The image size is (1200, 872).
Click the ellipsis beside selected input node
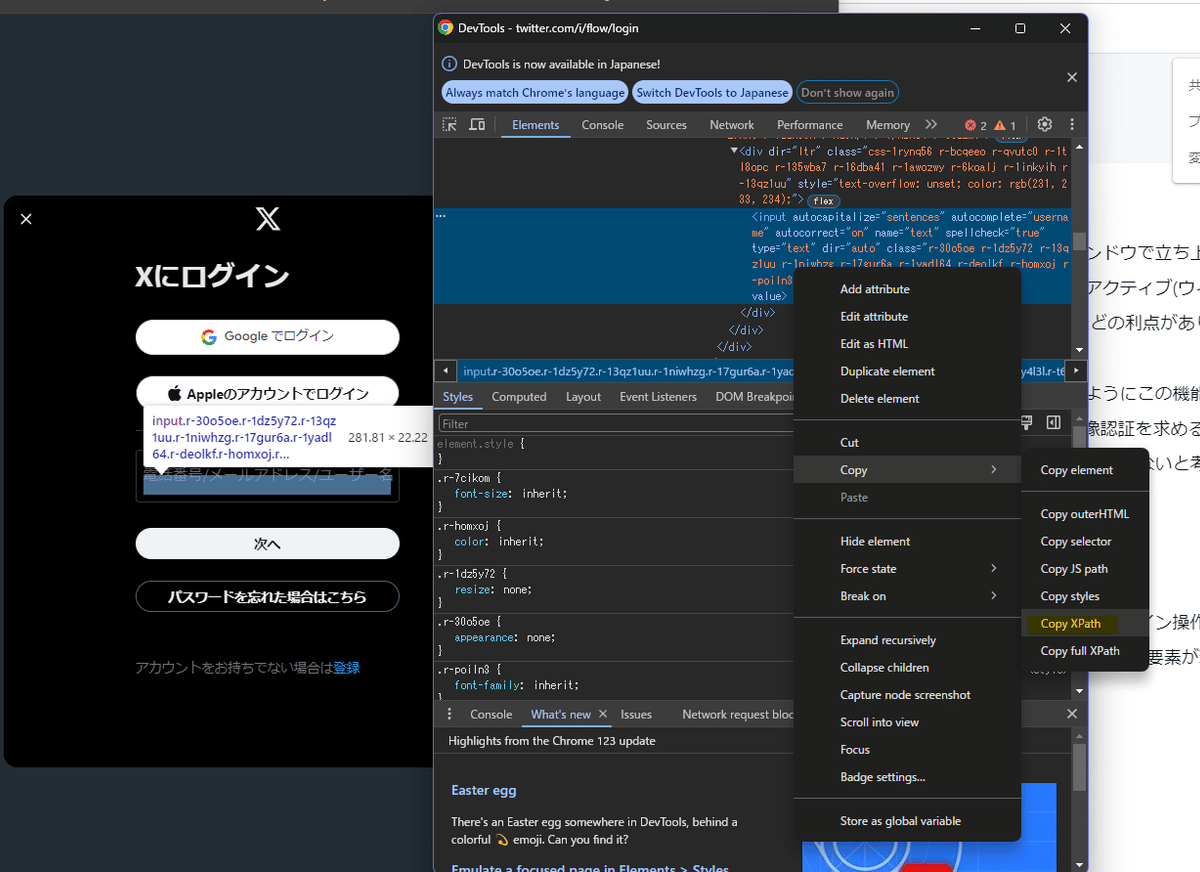coord(441,216)
